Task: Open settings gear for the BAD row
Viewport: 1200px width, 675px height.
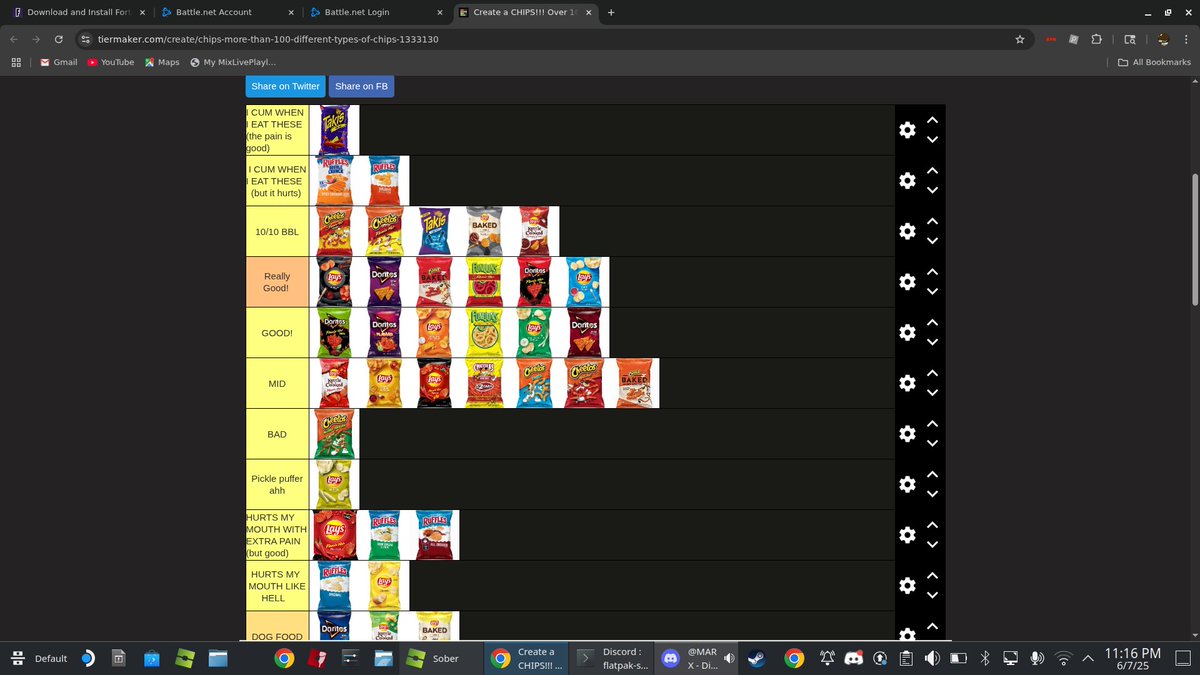Action: point(907,434)
